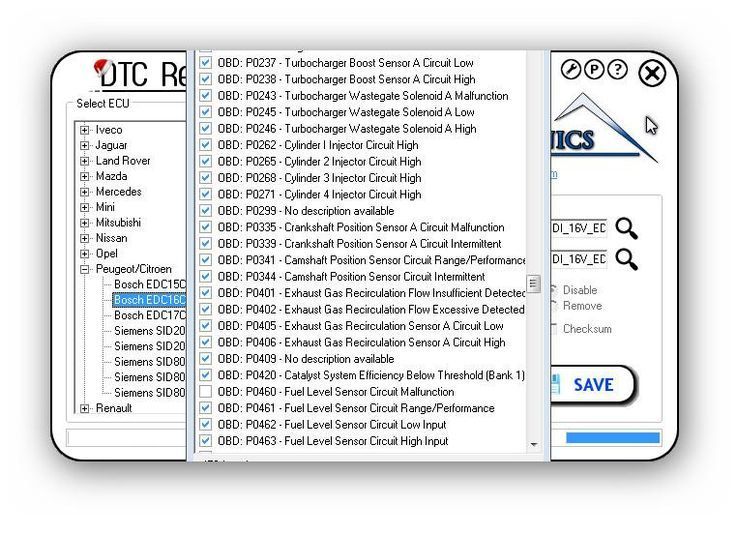Toggle P0243 Wastegate Solenoid A Malfunction checkbox

[205, 95]
